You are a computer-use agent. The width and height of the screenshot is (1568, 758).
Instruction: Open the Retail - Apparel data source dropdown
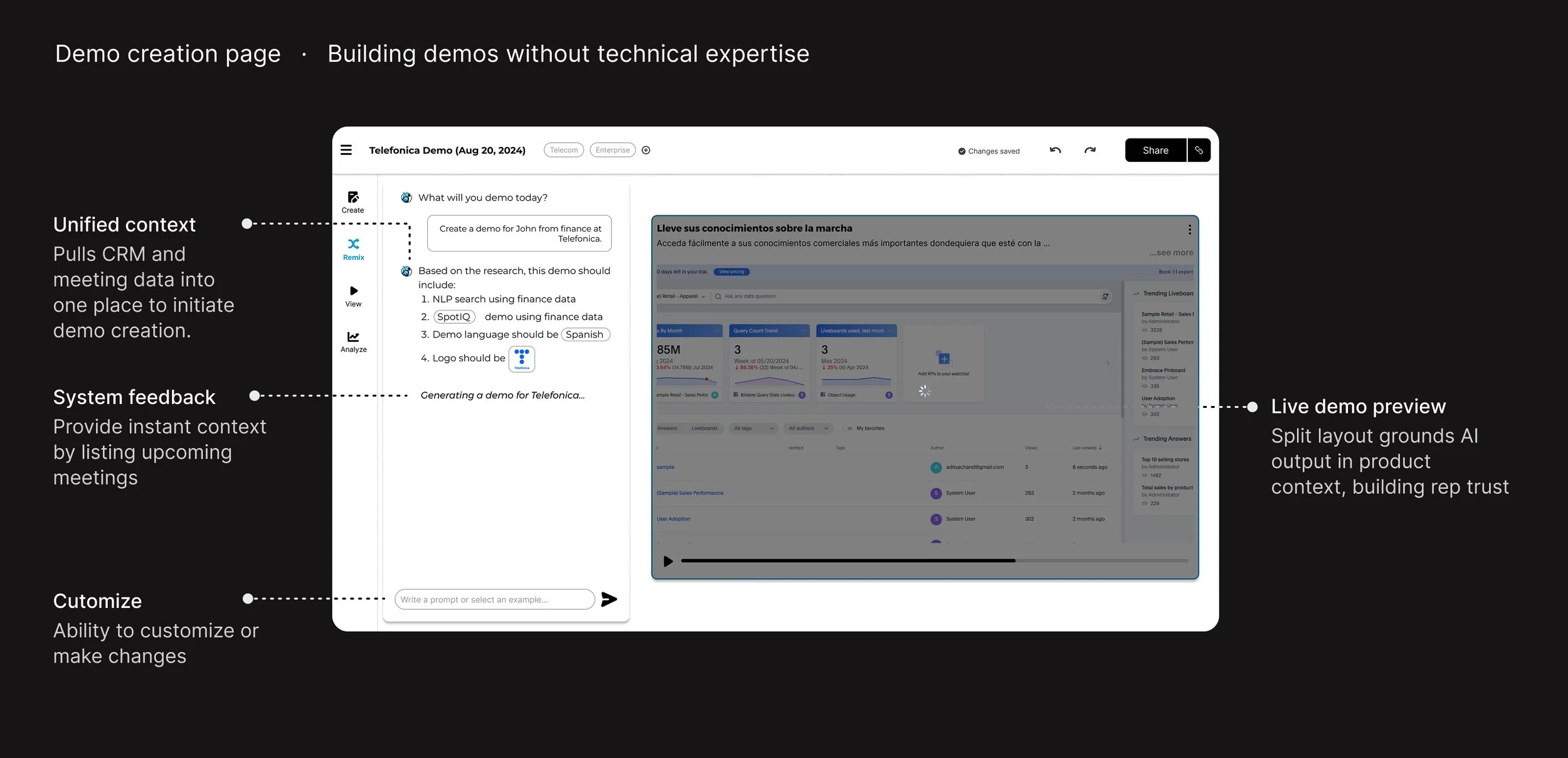coord(681,296)
